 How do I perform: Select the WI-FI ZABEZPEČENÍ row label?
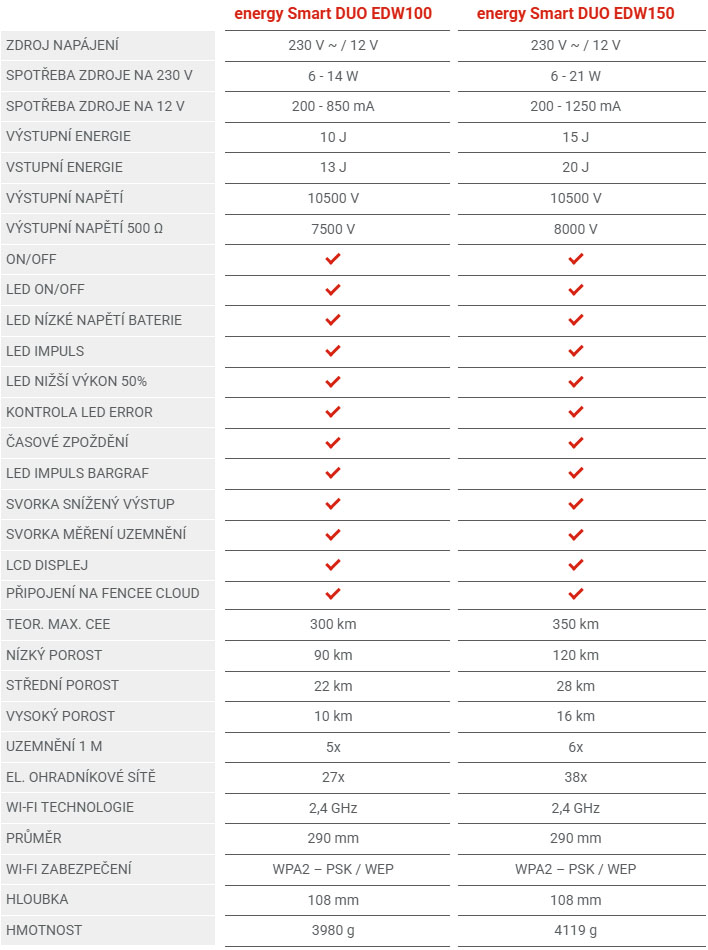click(x=68, y=869)
